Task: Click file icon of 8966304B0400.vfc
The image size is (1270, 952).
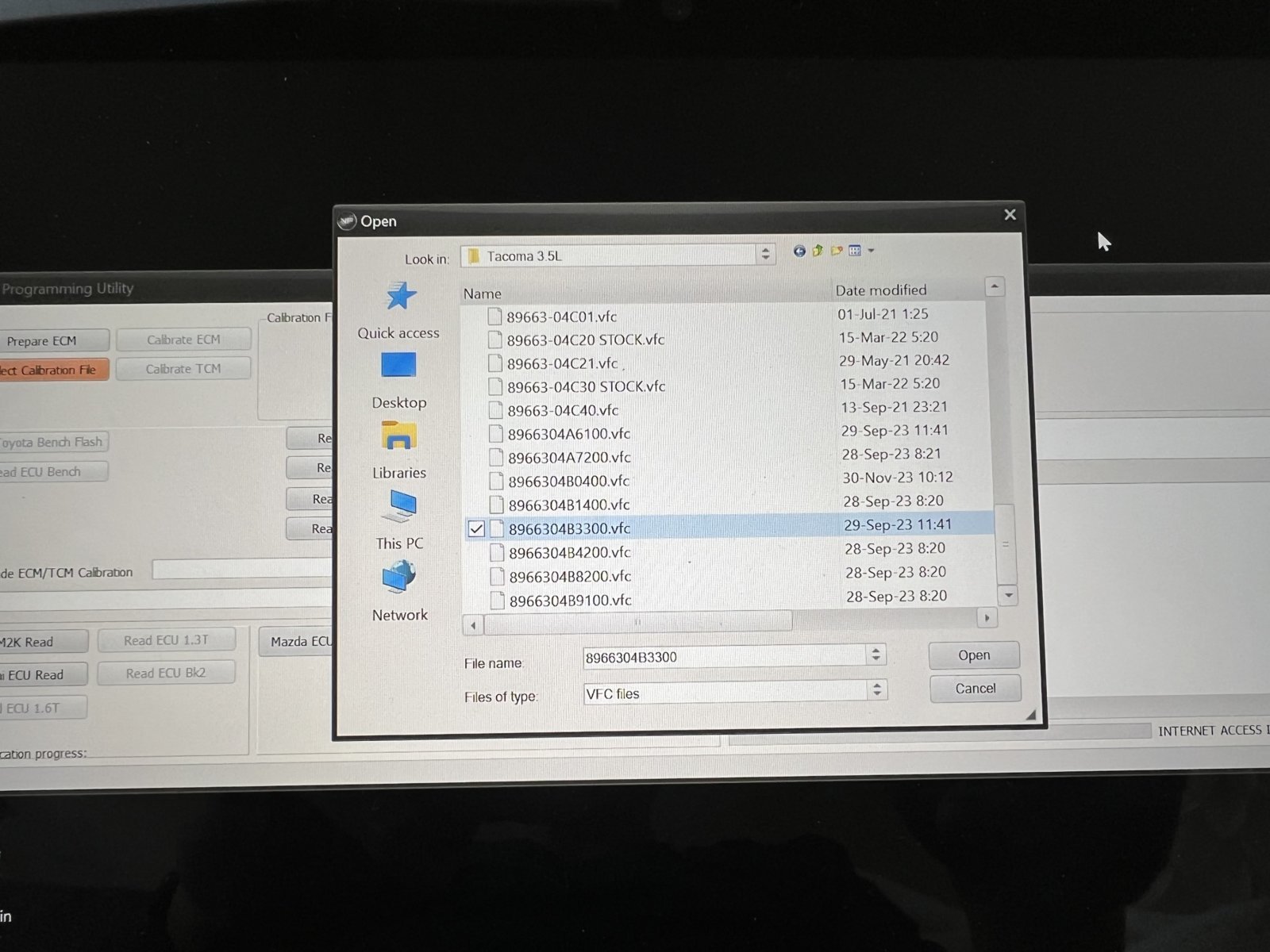Action: 496,481
